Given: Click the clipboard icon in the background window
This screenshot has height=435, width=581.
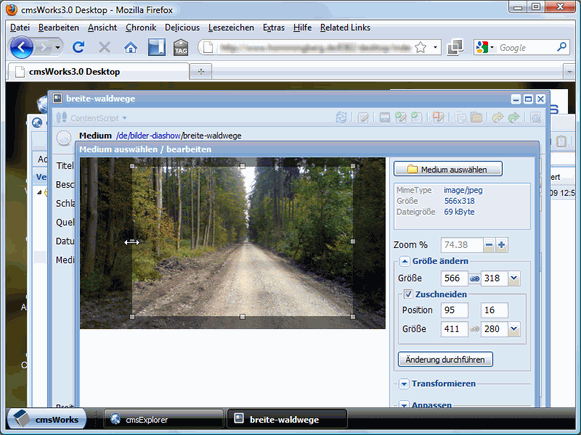Looking at the screenshot, I should coord(561,141).
